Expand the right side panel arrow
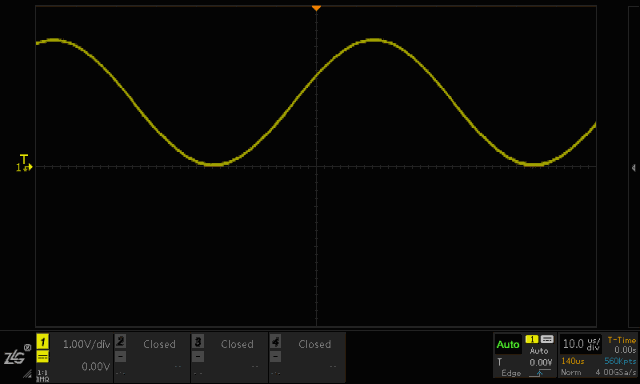The image size is (640, 384). pos(633,168)
